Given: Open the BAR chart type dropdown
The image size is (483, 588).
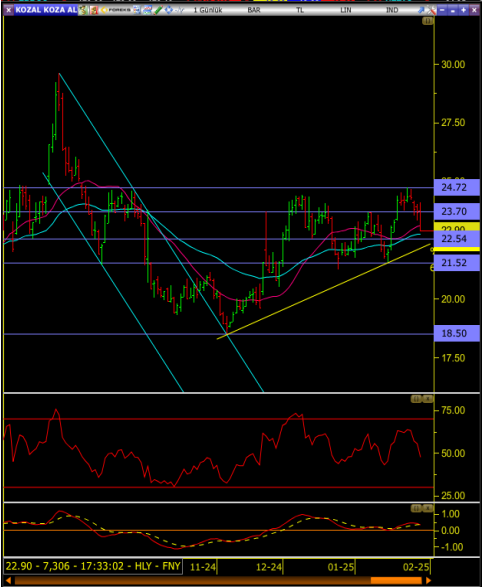Looking at the screenshot, I should click(254, 10).
